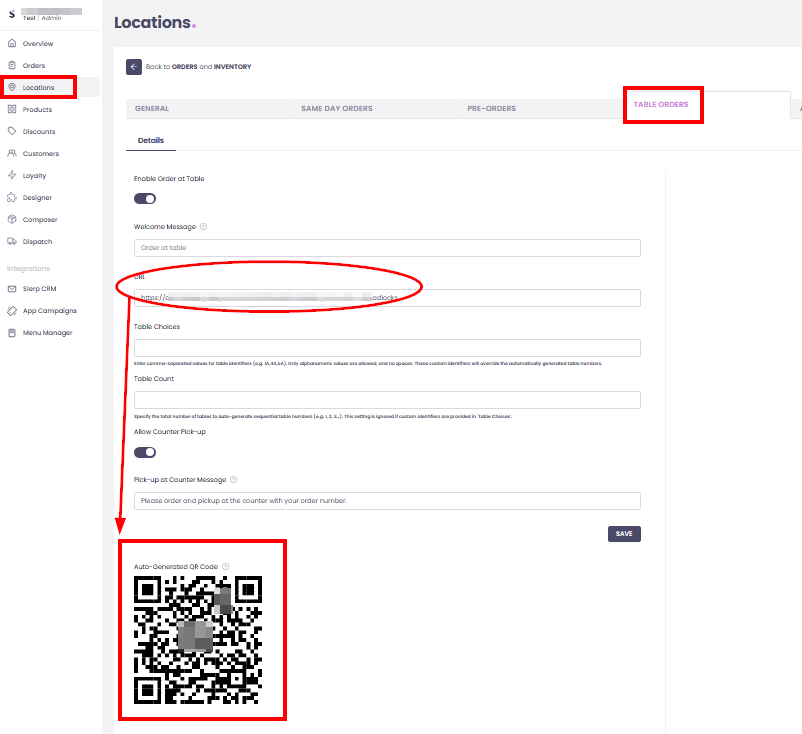The height and width of the screenshot is (734, 802).
Task: Disable the Enable Order at Table toggle
Action: [145, 199]
